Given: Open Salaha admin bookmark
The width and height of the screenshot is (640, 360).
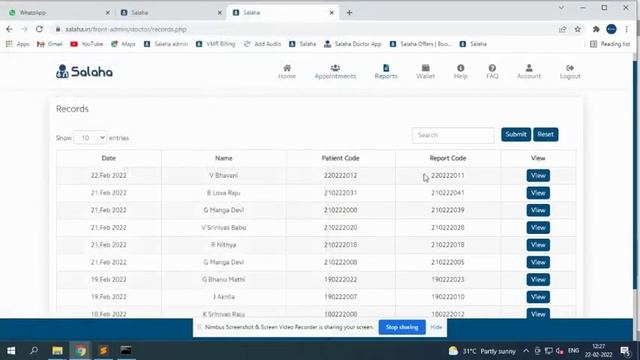Looking at the screenshot, I should [166, 44].
